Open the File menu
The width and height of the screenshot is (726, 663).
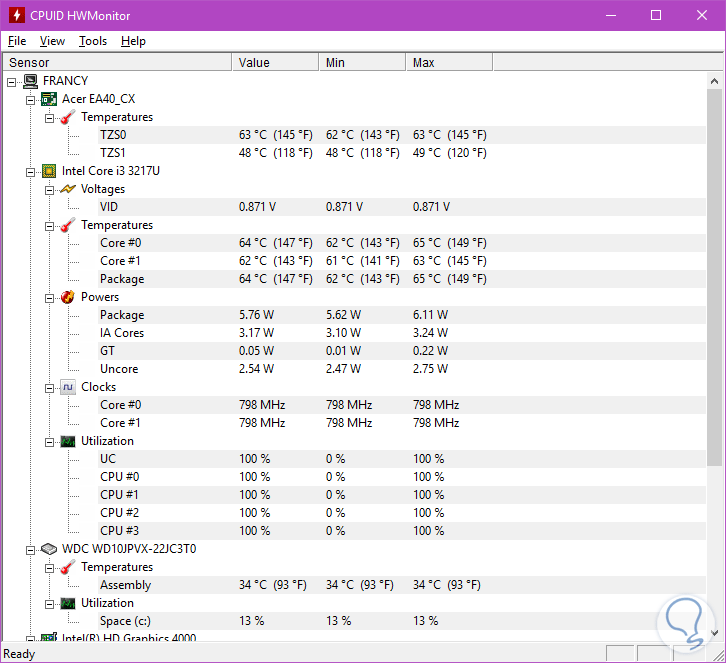point(17,41)
